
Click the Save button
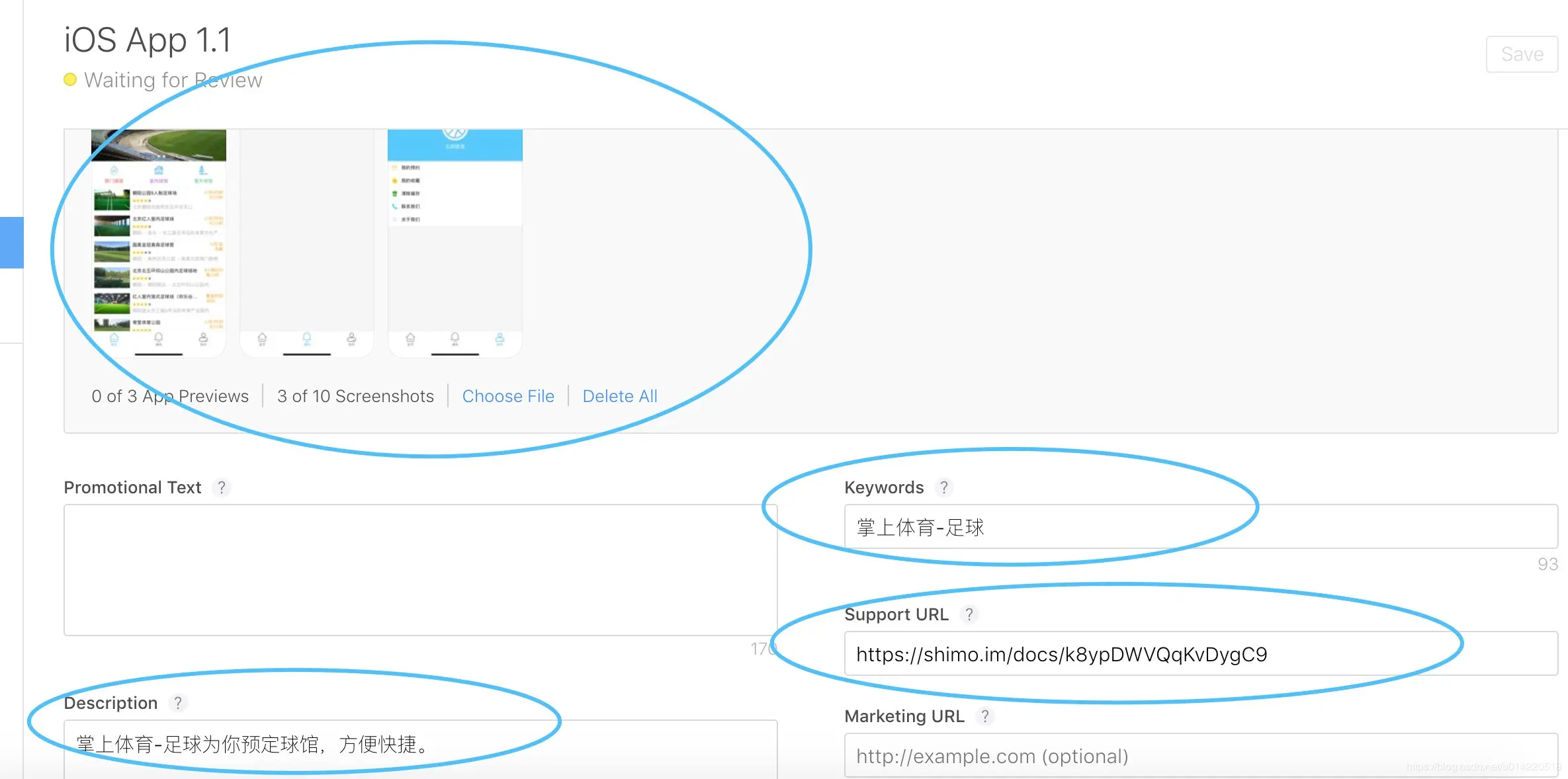click(1522, 54)
